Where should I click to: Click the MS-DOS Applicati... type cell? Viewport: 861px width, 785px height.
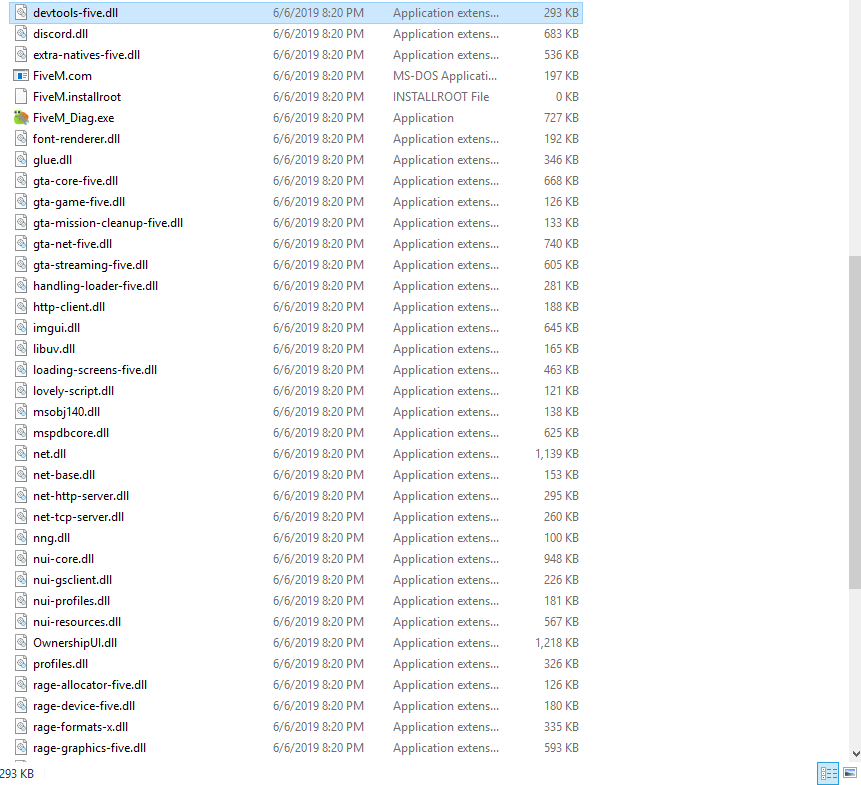(x=445, y=76)
